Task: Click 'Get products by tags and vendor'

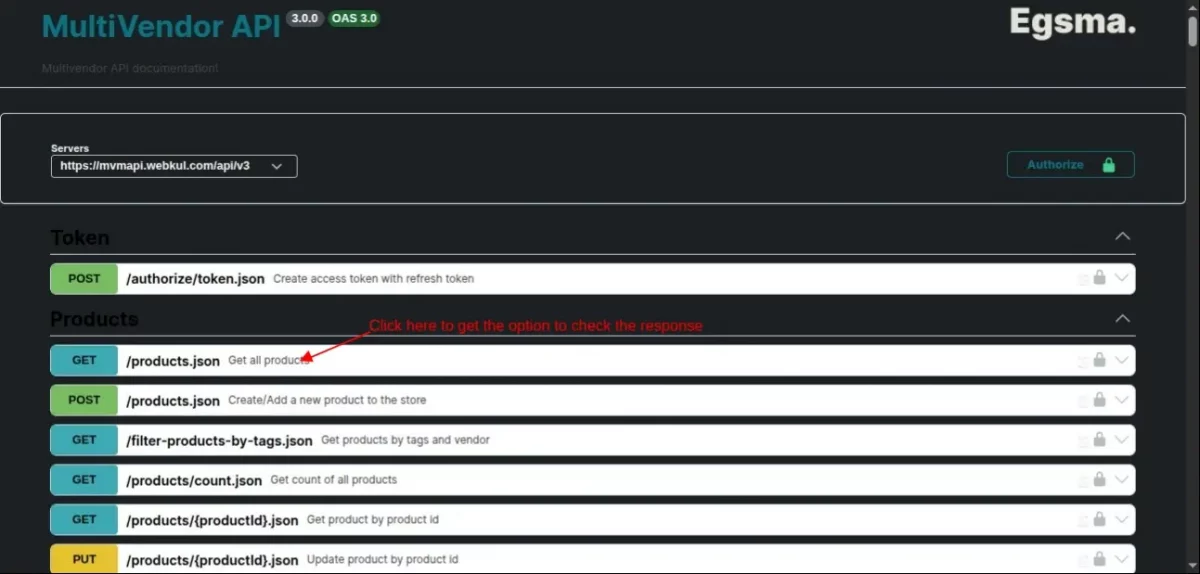Action: [x=405, y=440]
